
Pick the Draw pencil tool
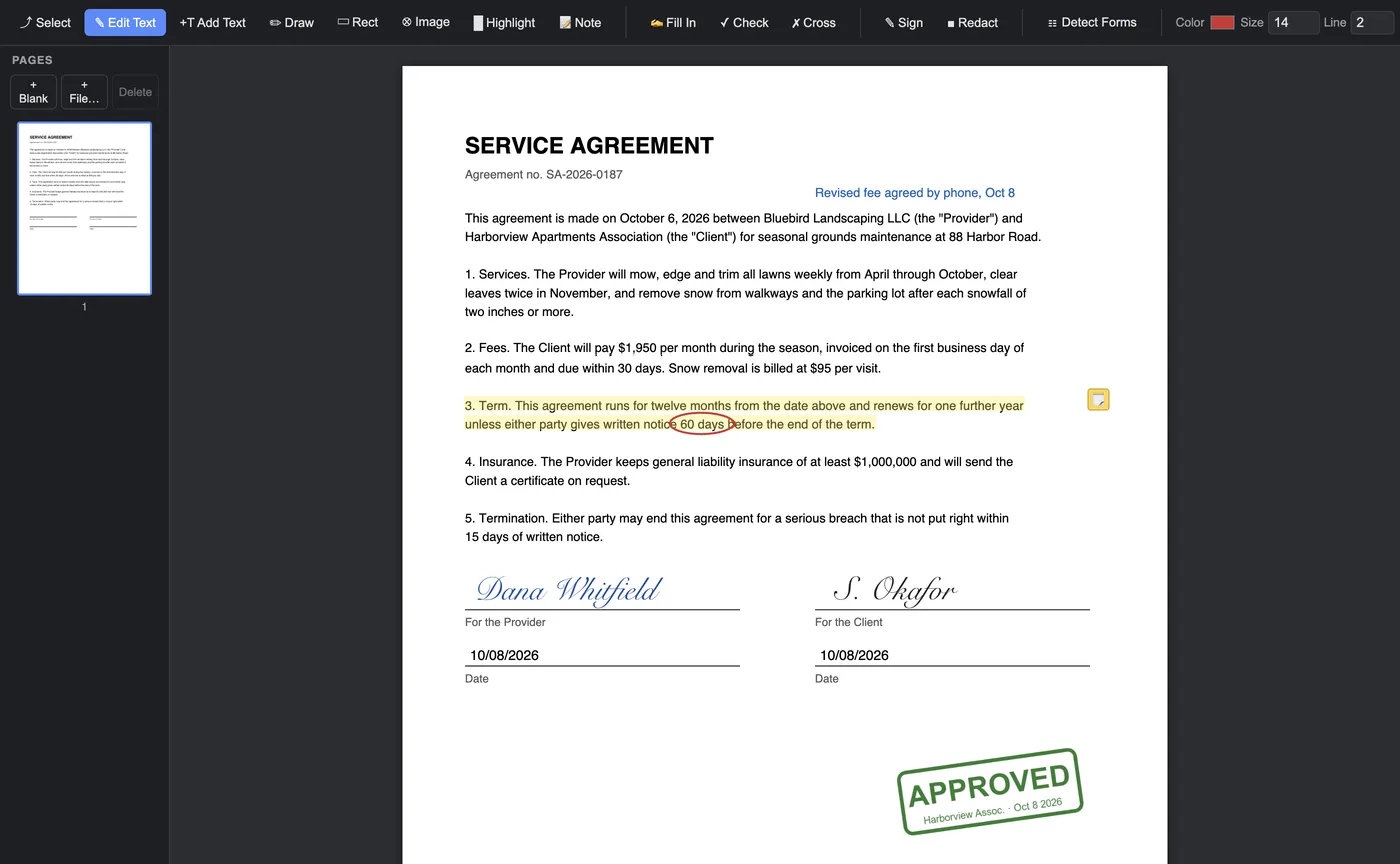292,22
